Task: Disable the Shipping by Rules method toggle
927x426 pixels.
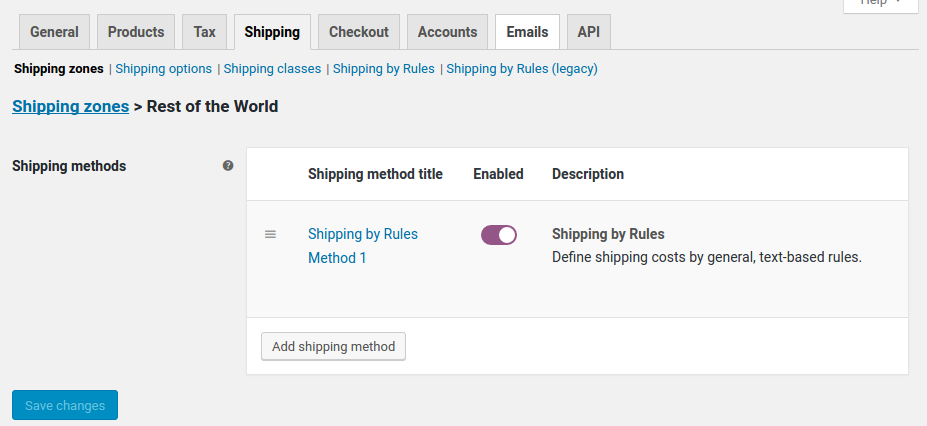Action: (498, 235)
